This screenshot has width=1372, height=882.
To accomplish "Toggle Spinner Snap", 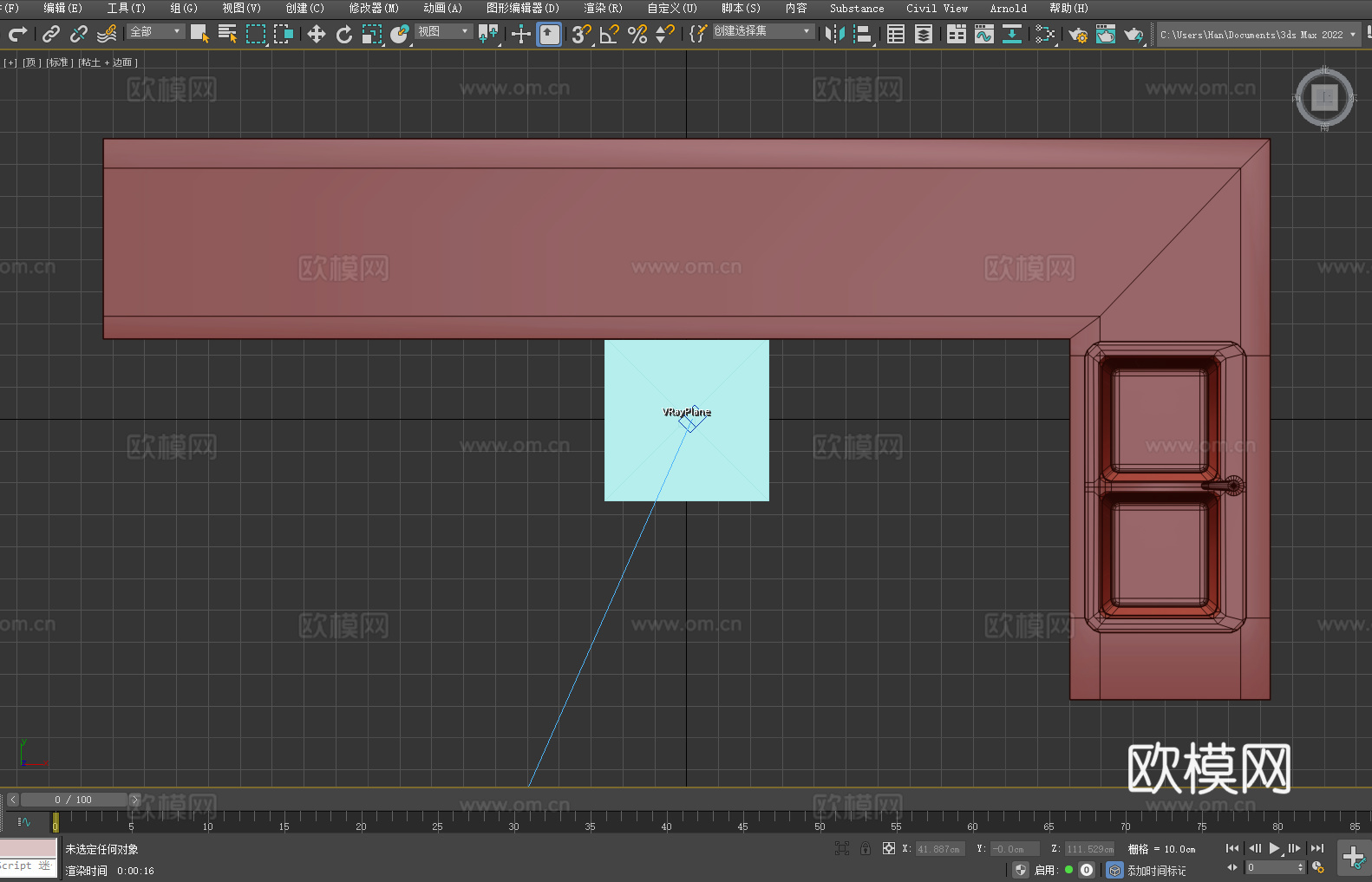I will click(x=665, y=34).
